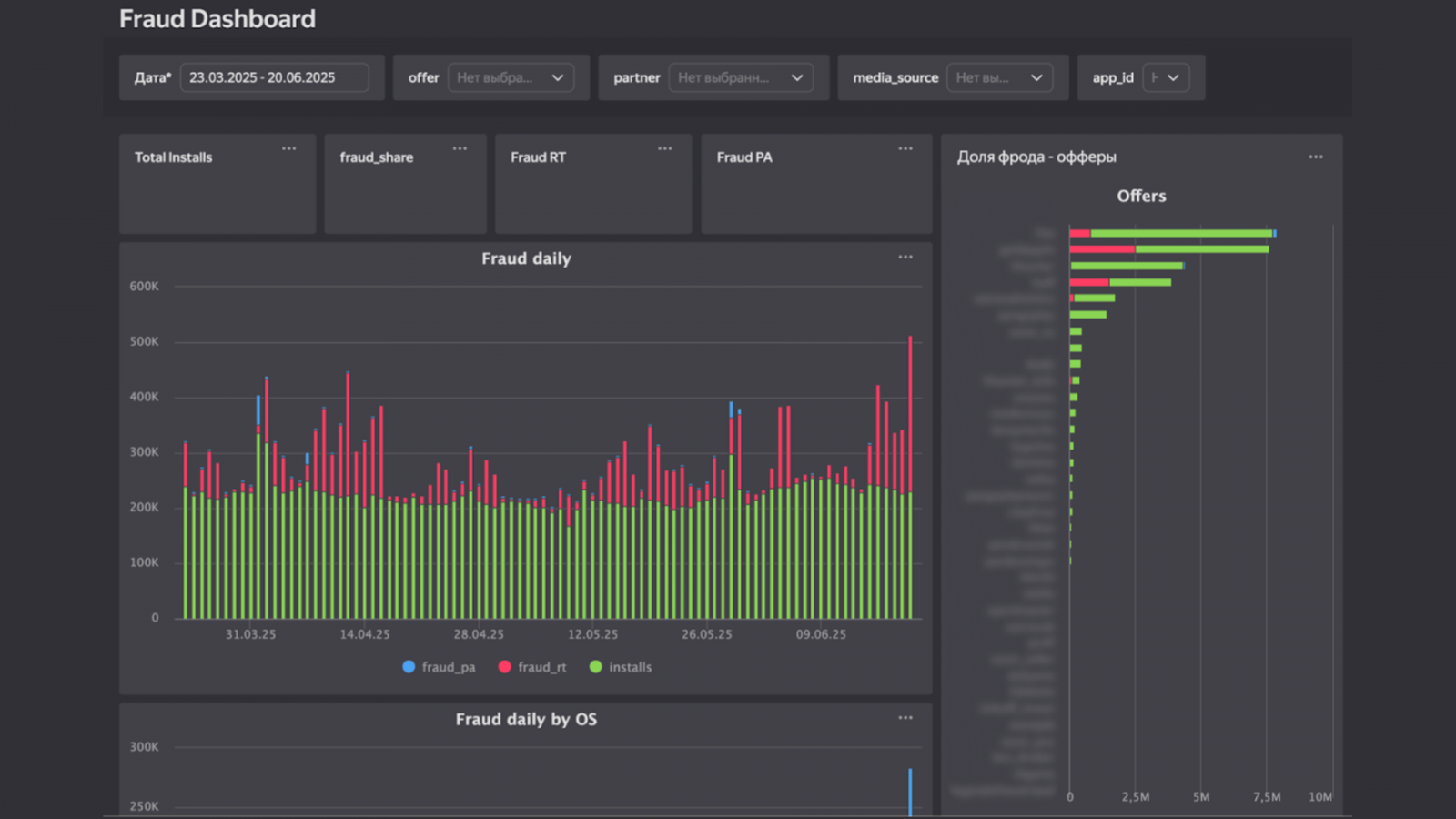Click the Fraud daily chart title
This screenshot has height=819, width=1456.
pyautogui.click(x=526, y=258)
